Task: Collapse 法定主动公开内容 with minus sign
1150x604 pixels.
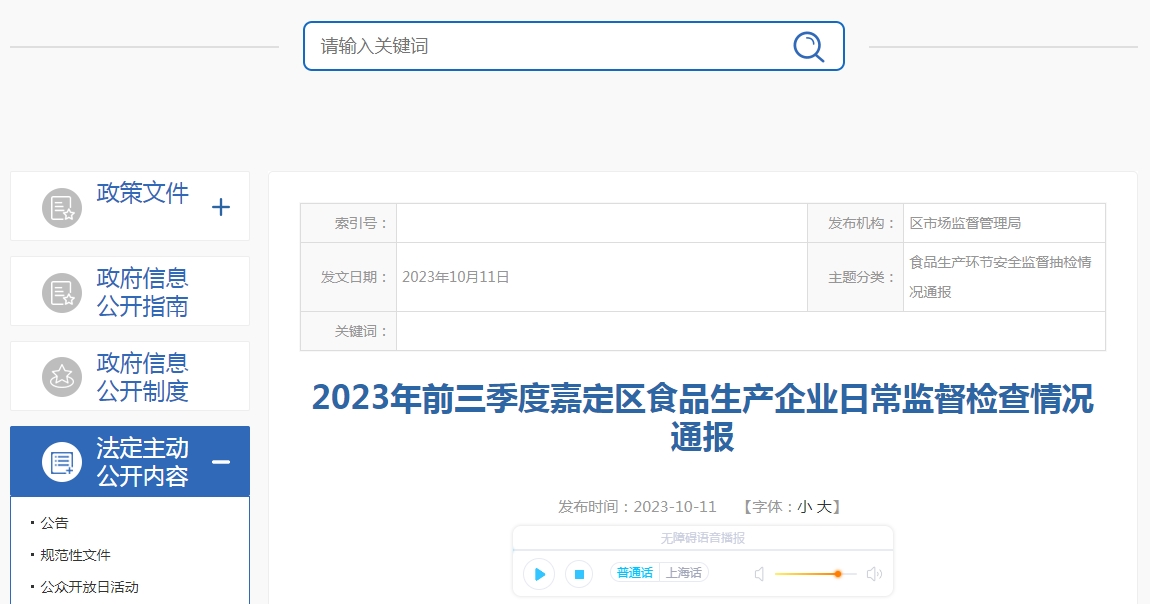Action: tap(221, 462)
